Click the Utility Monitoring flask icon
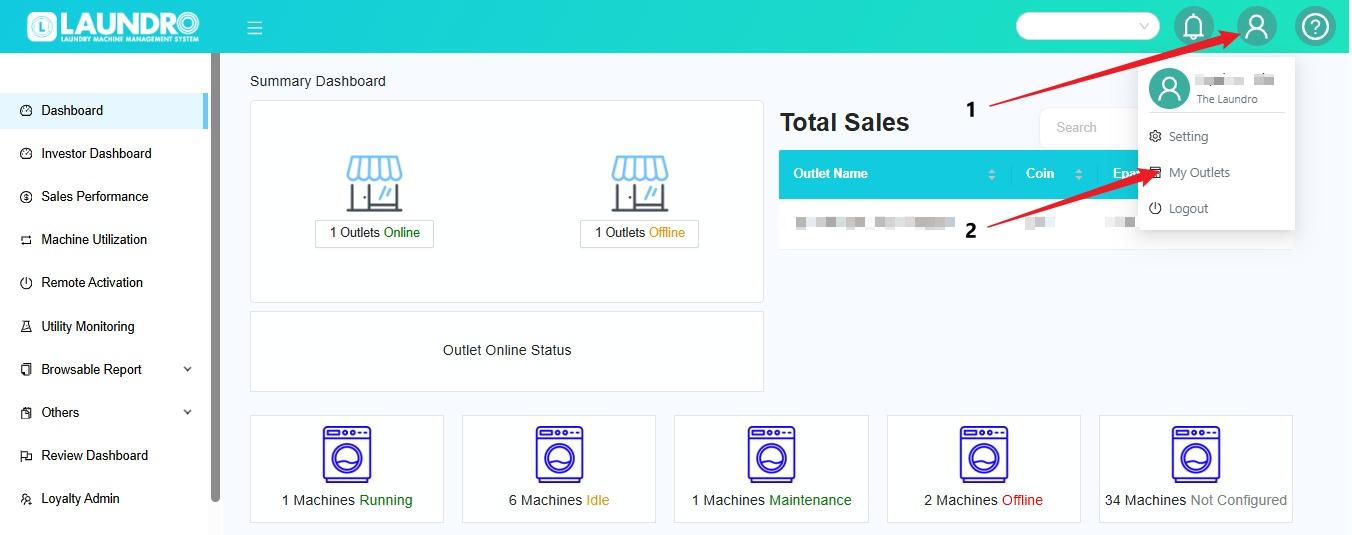Image resolution: width=1352 pixels, height=535 pixels. point(26,327)
